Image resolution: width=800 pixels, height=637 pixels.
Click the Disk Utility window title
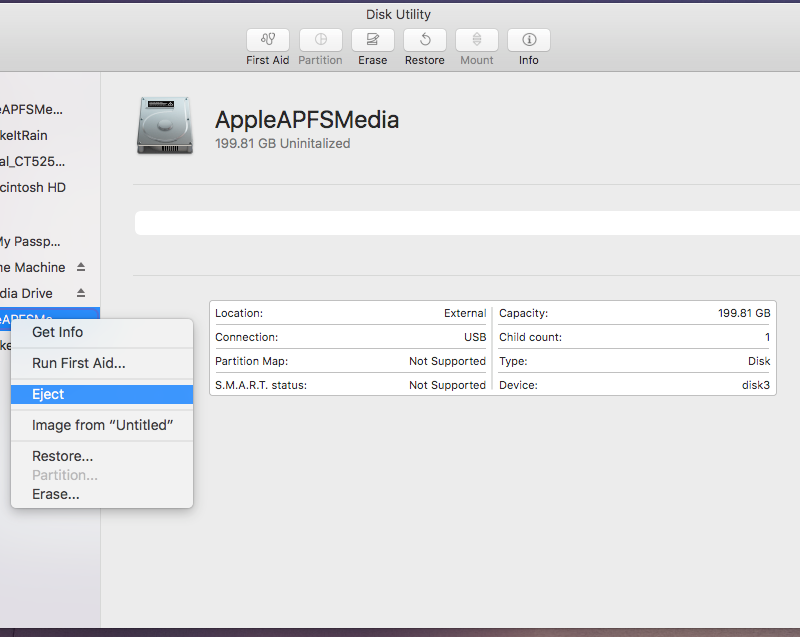point(398,14)
